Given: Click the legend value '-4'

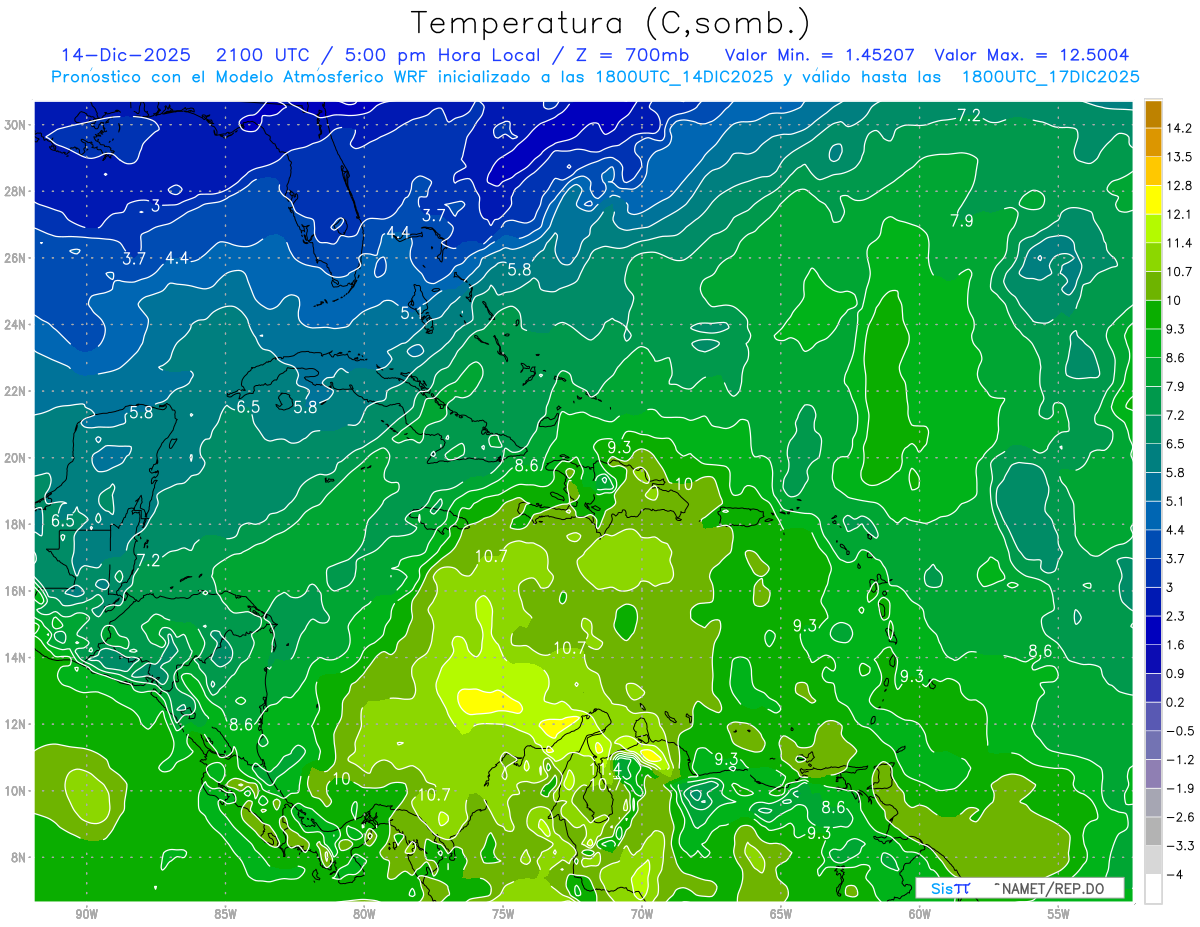Looking at the screenshot, I should pyautogui.click(x=1173, y=875).
